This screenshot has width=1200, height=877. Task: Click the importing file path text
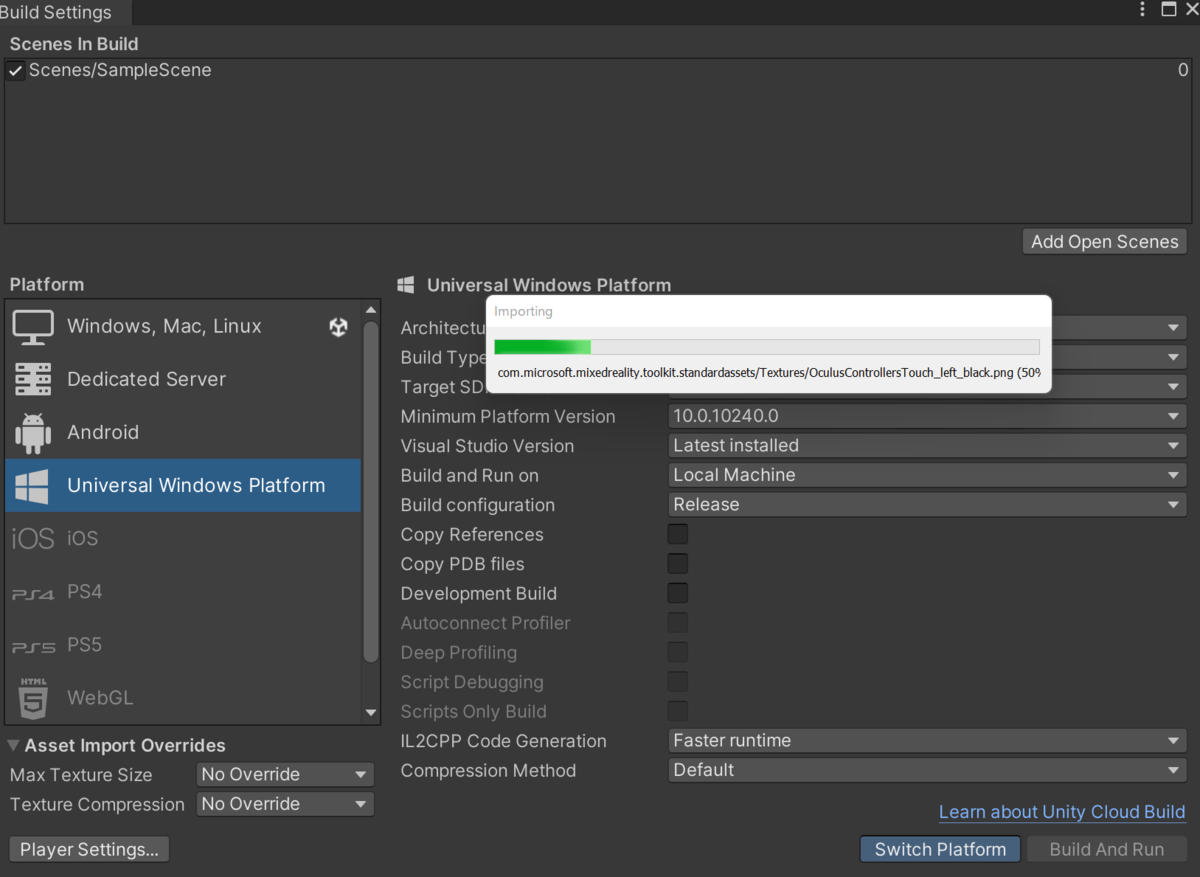(x=769, y=373)
